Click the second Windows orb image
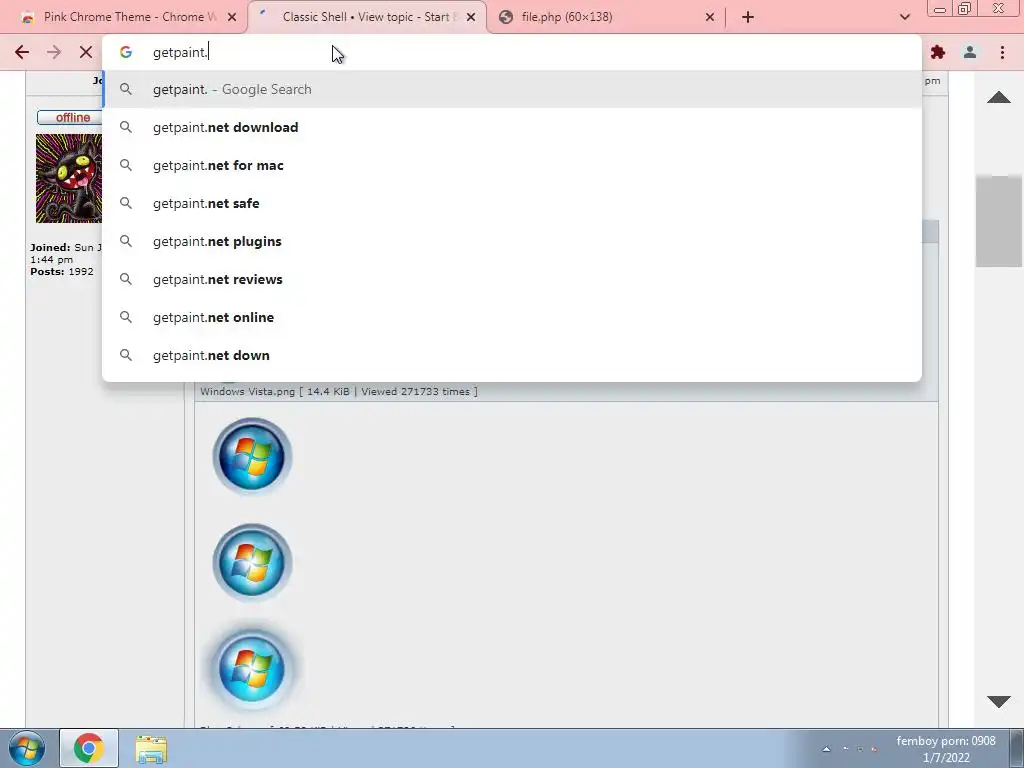The height and width of the screenshot is (768, 1024). [x=252, y=562]
